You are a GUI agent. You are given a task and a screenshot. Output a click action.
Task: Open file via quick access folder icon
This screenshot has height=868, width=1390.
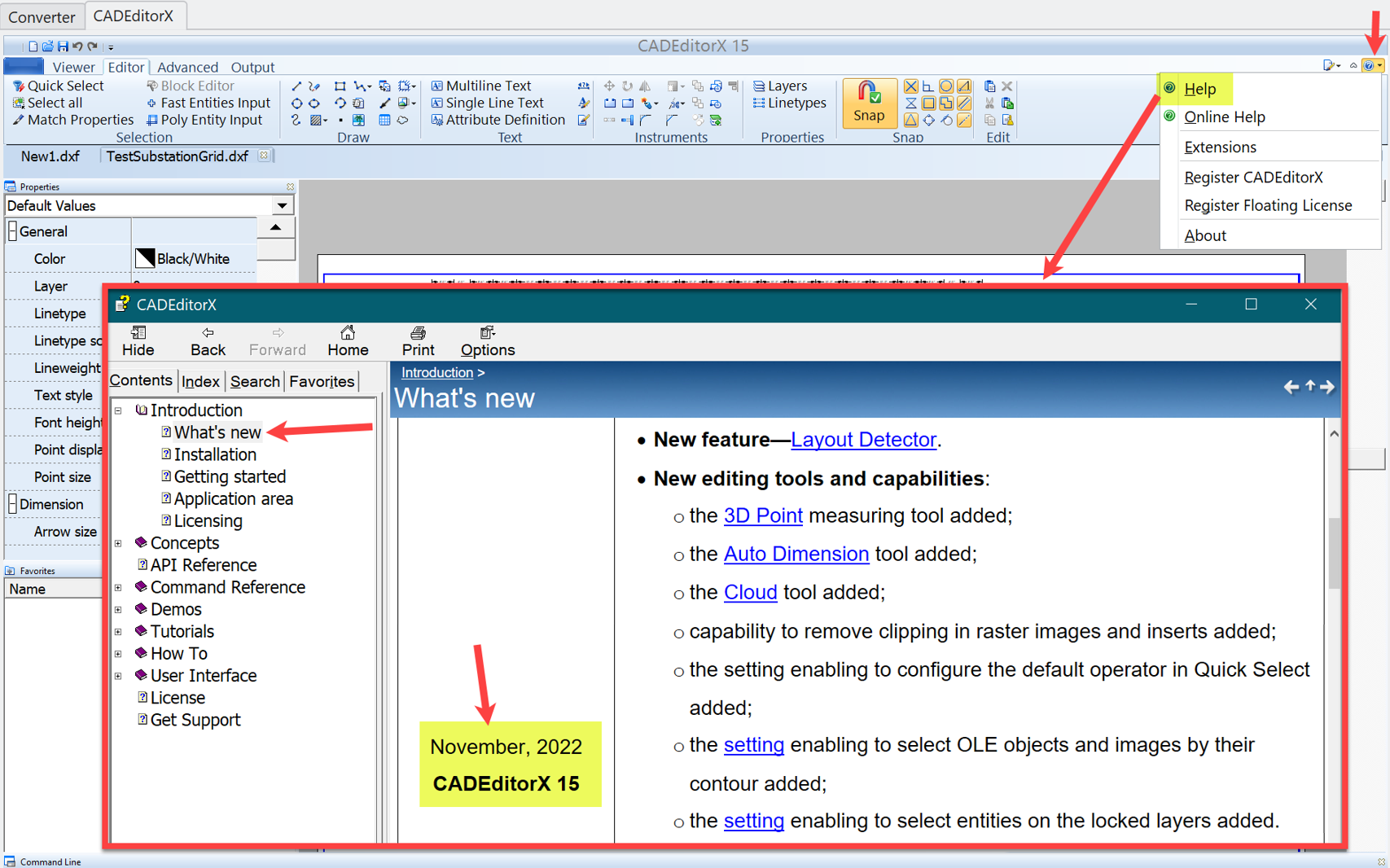pos(48,46)
